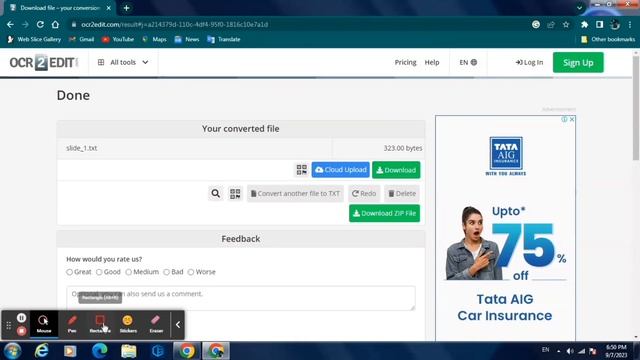The width and height of the screenshot is (640, 360).
Task: Open the Translate bookmark
Action: tap(224, 39)
